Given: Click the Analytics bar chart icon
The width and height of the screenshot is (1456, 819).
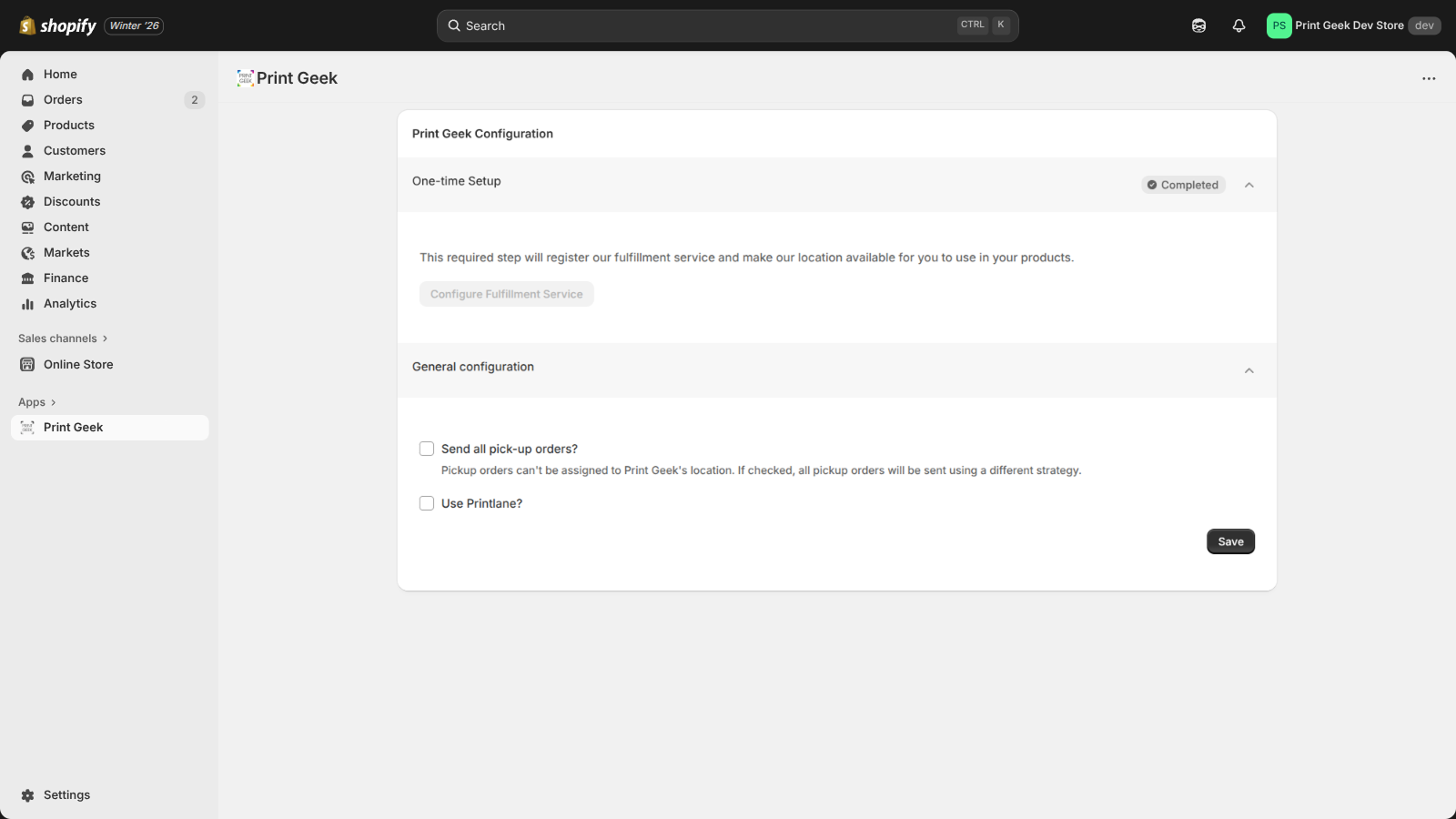Looking at the screenshot, I should pyautogui.click(x=27, y=304).
